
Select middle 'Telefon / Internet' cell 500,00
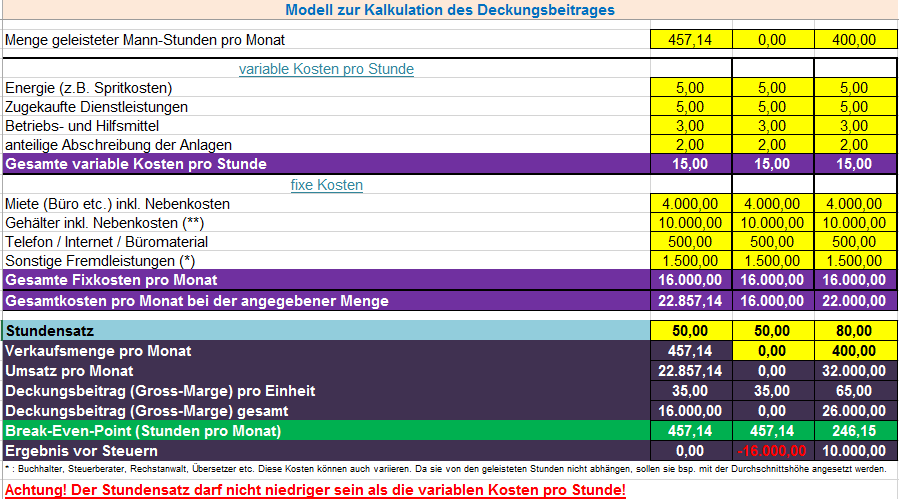click(773, 241)
